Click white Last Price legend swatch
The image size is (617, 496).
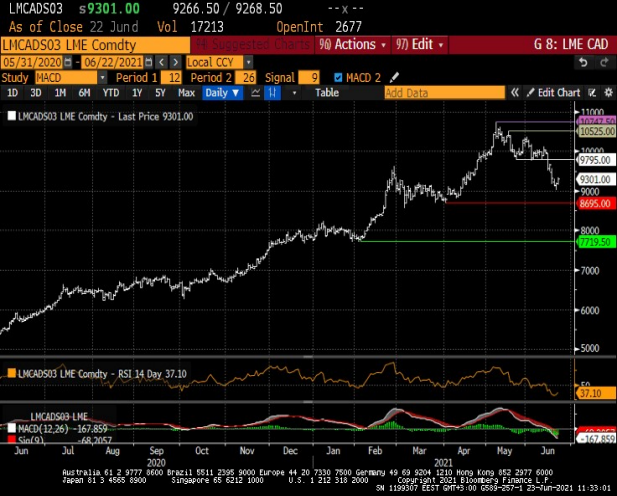click(11, 116)
